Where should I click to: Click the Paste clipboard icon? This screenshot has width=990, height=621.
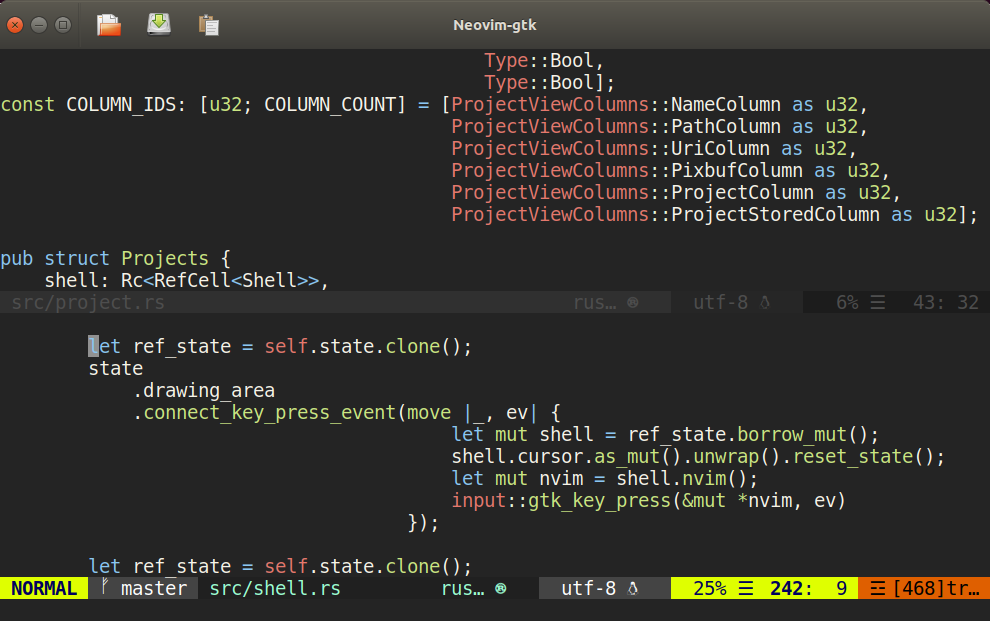pos(209,24)
